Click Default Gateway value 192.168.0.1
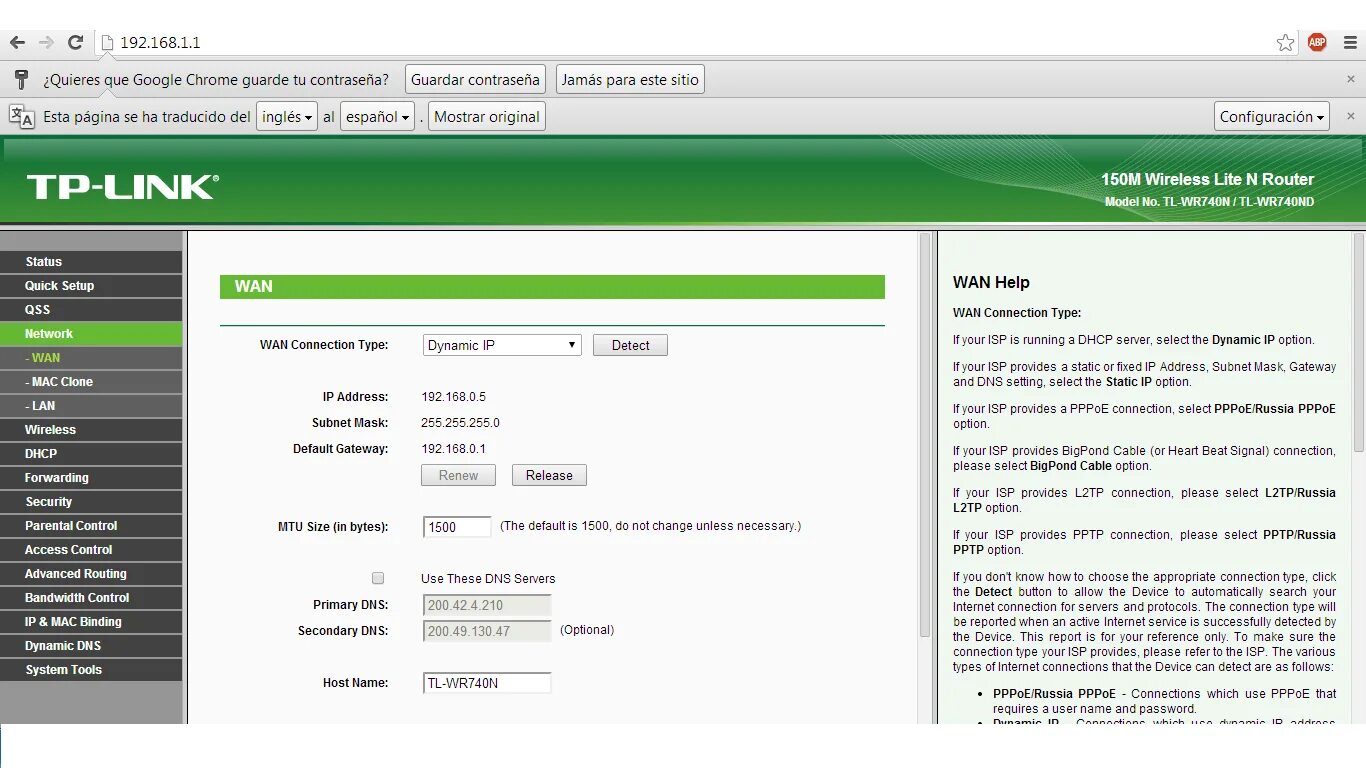Image resolution: width=1366 pixels, height=768 pixels. point(453,449)
